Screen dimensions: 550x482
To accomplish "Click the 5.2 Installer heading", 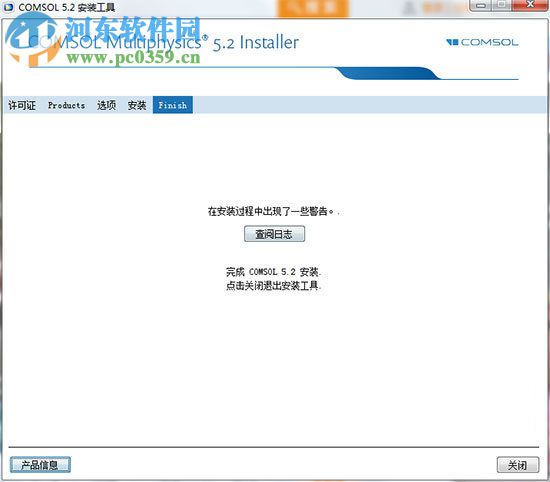I will pyautogui.click(x=256, y=43).
